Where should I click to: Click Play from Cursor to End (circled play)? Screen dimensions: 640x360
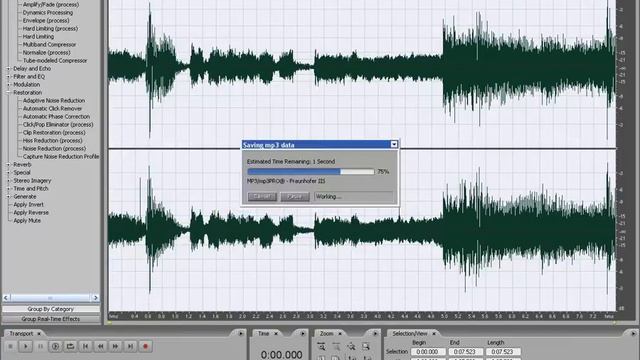[x=56, y=347]
